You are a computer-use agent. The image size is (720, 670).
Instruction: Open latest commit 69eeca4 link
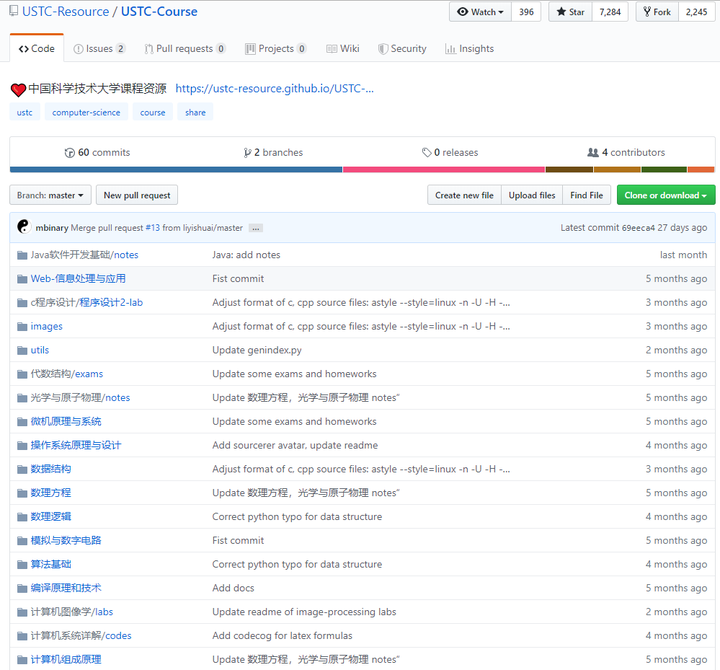click(638, 228)
